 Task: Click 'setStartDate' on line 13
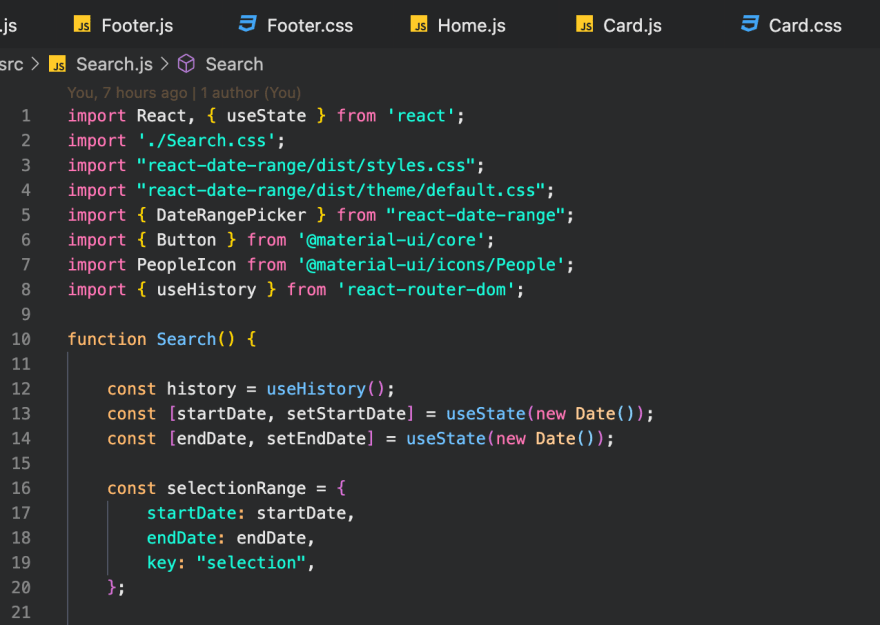[x=346, y=413]
